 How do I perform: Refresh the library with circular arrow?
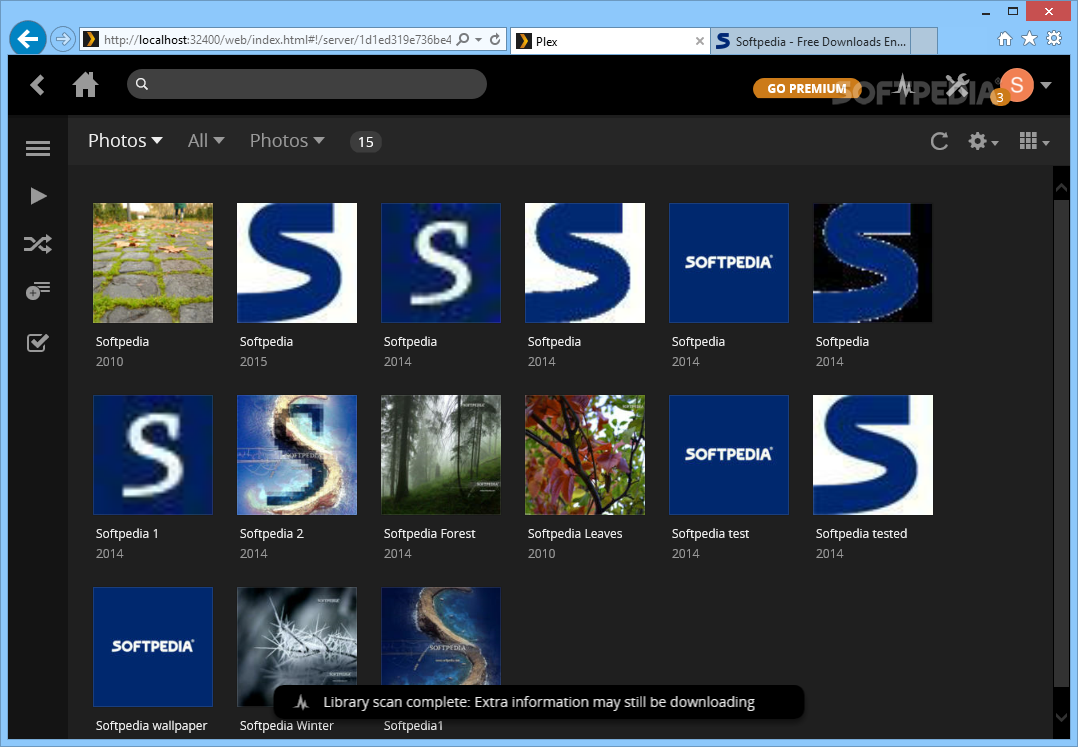[939, 142]
